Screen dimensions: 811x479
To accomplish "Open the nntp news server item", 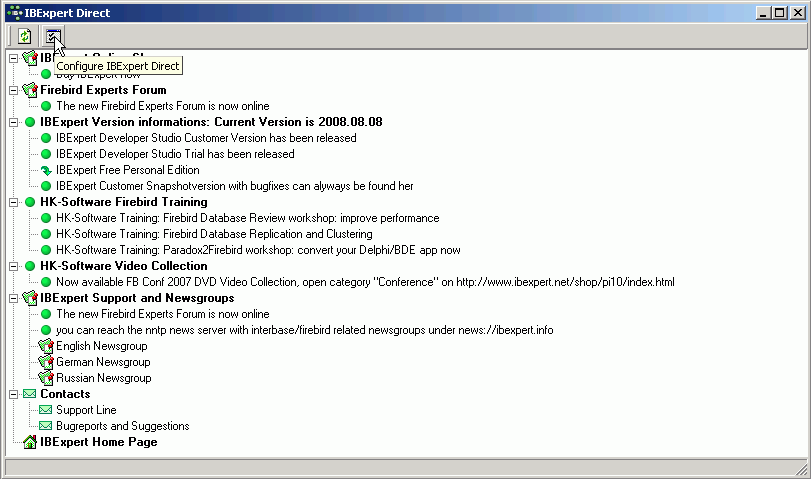I will [x=305, y=330].
